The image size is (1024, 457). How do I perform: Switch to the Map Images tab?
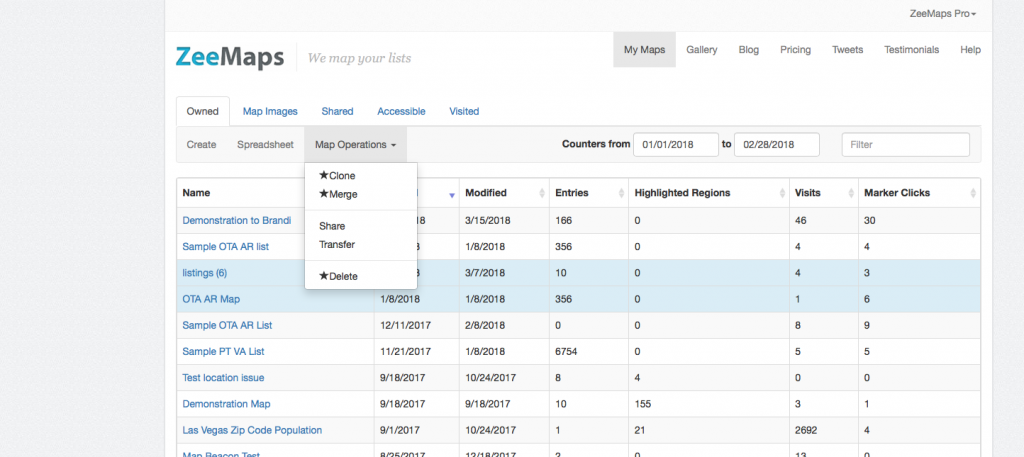(270, 111)
